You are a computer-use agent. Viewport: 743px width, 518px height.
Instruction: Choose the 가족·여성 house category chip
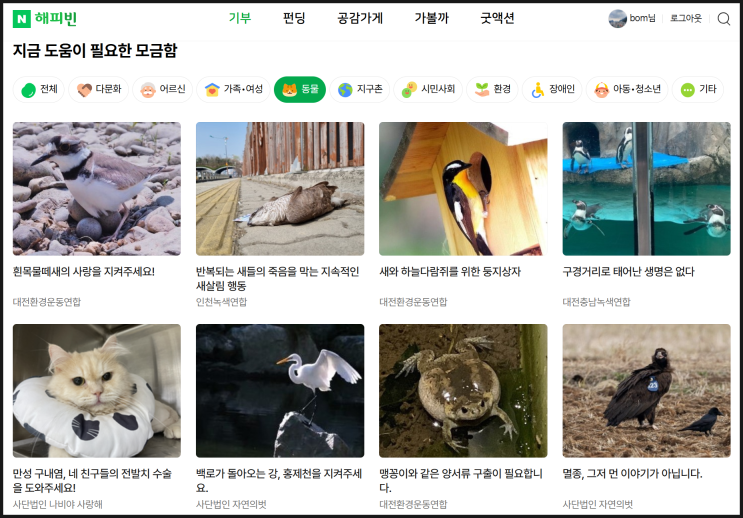[233, 89]
